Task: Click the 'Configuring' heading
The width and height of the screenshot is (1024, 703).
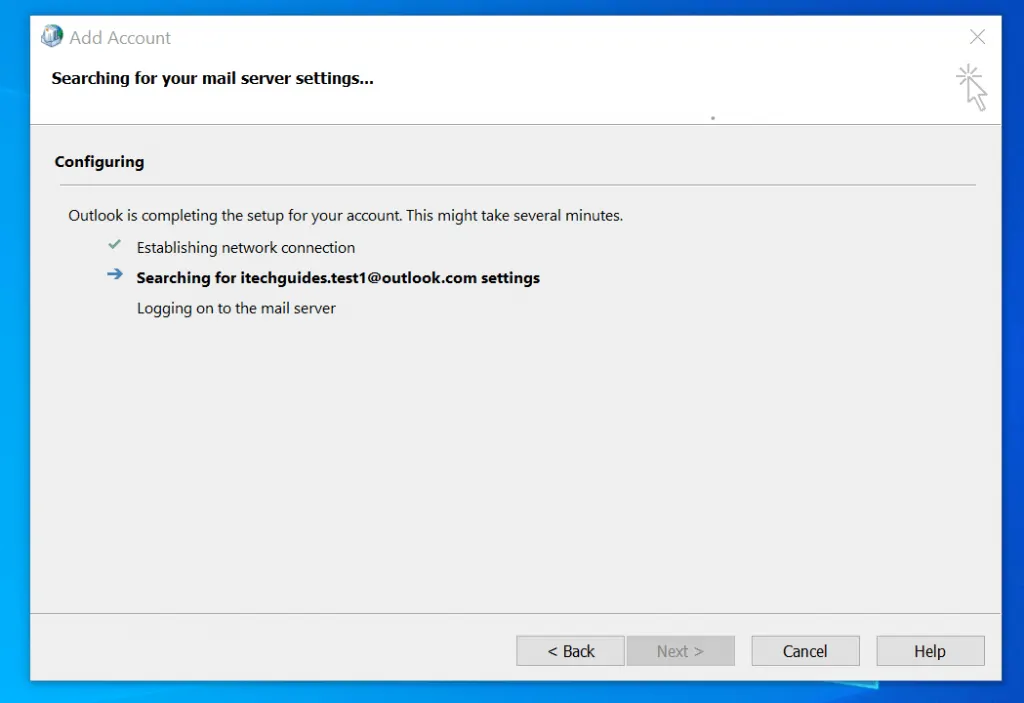Action: coord(99,162)
